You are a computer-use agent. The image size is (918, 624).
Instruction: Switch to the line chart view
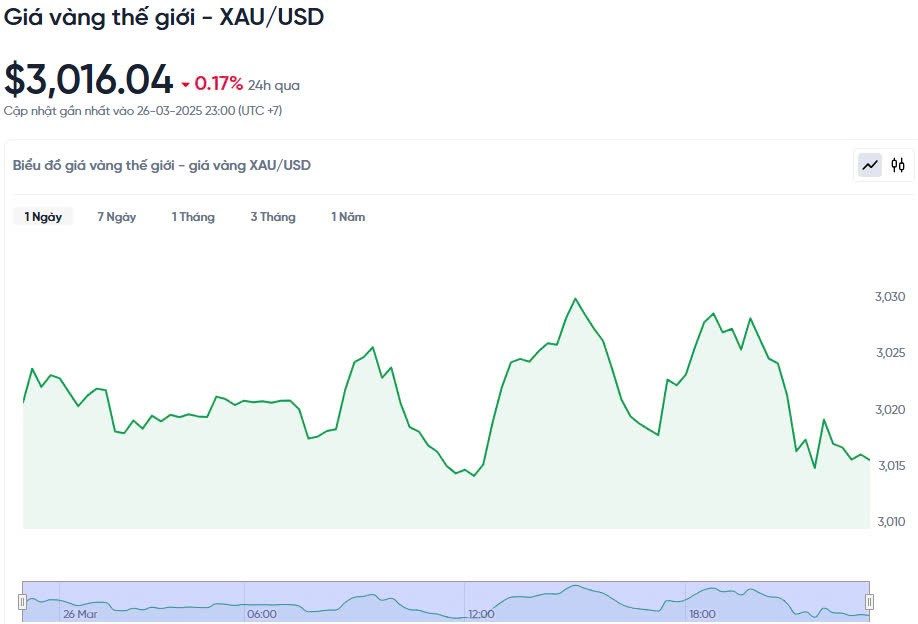click(870, 165)
